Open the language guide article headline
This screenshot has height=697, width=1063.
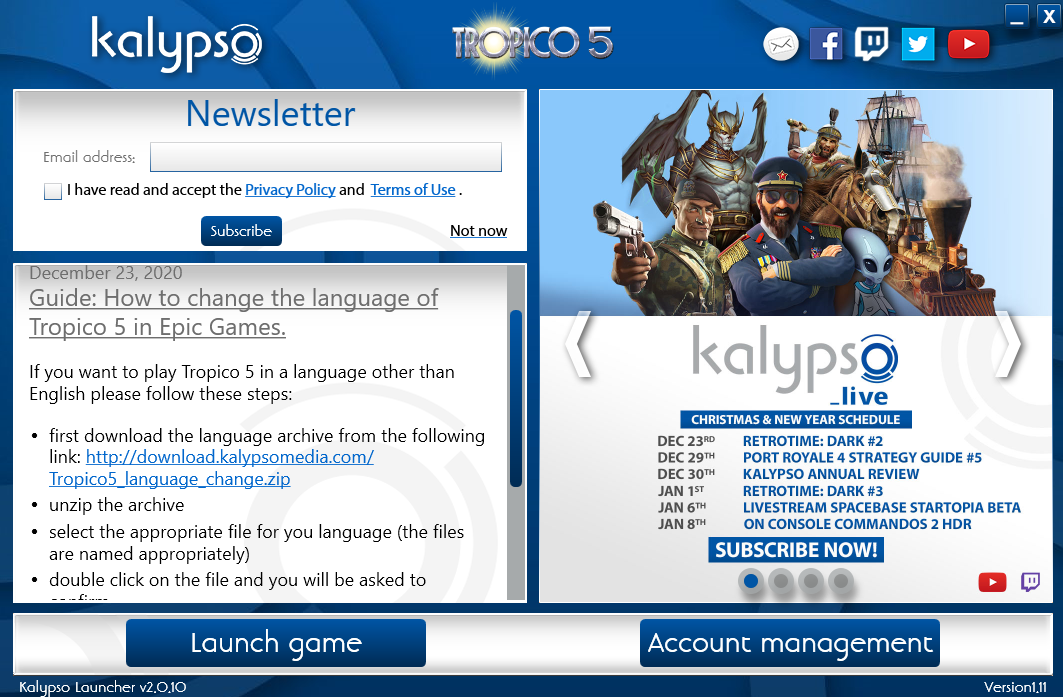233,313
